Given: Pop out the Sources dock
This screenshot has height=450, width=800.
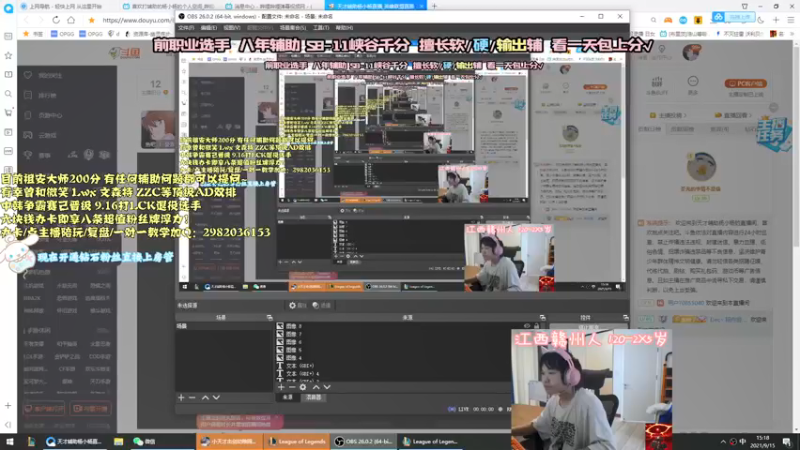Looking at the screenshot, I should (542, 317).
